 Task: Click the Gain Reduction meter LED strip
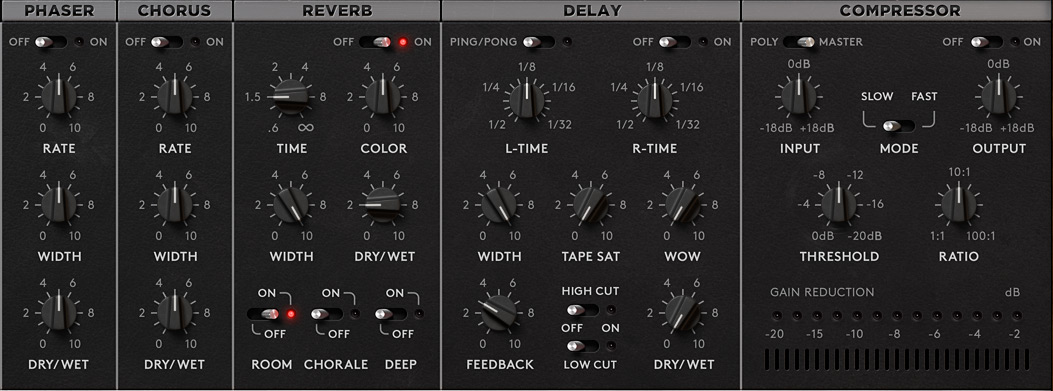[896, 315]
